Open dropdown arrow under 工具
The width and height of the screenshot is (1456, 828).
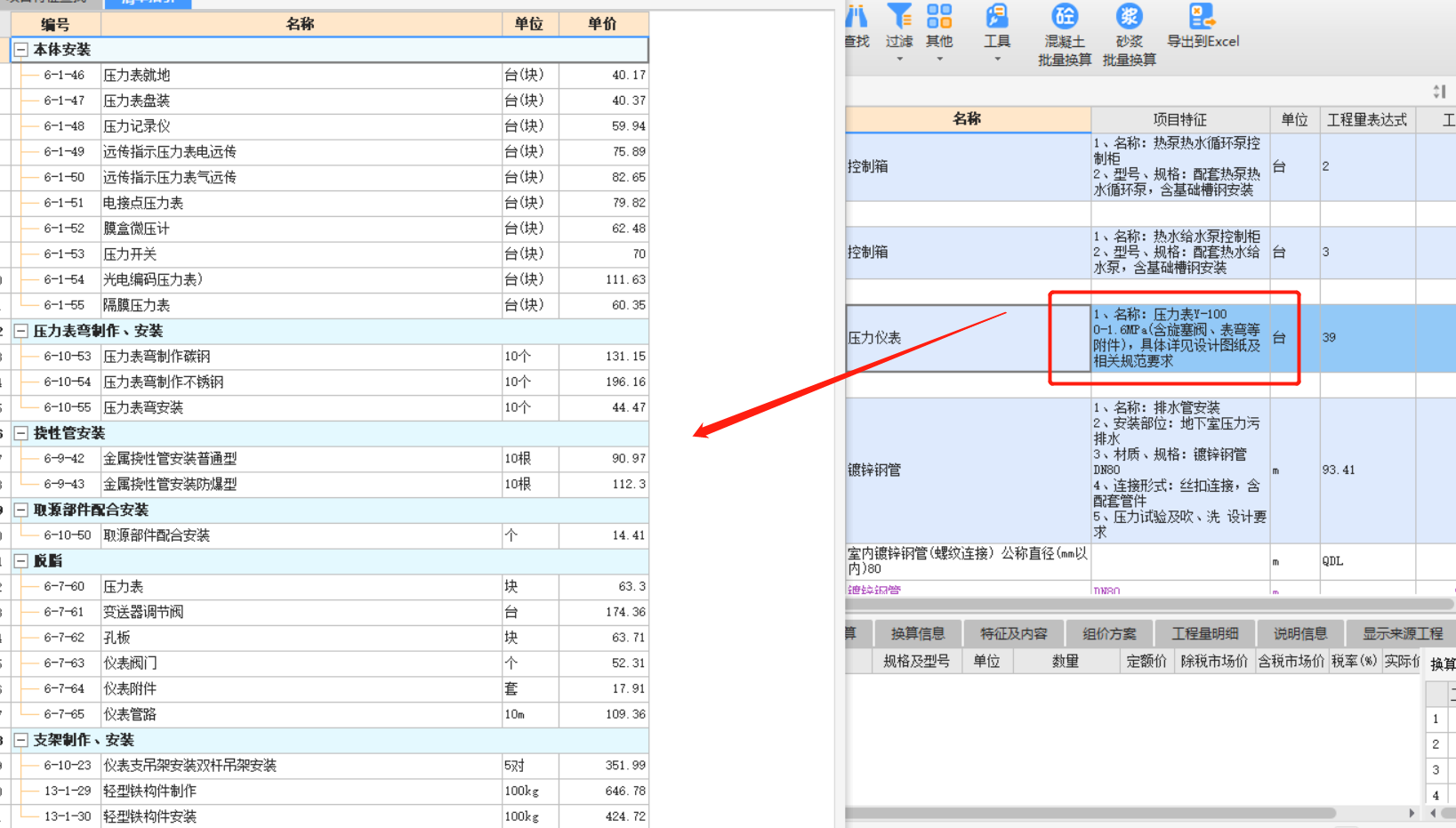[997, 60]
